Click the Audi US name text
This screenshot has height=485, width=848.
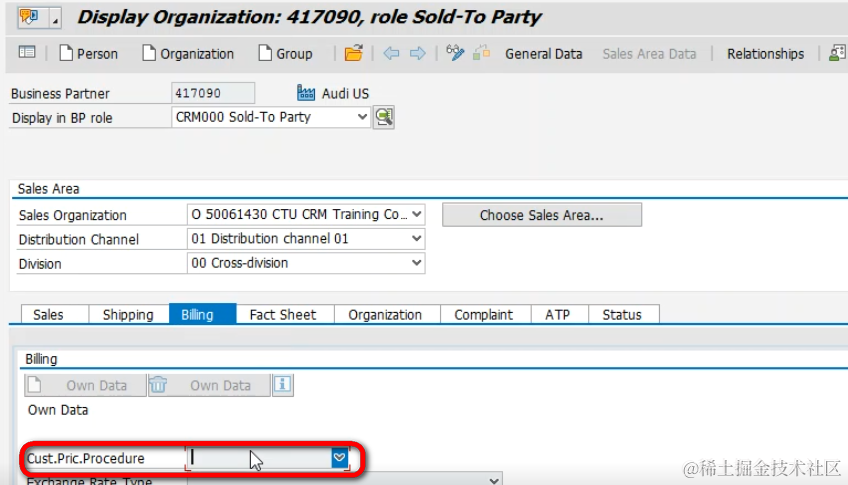(345, 94)
